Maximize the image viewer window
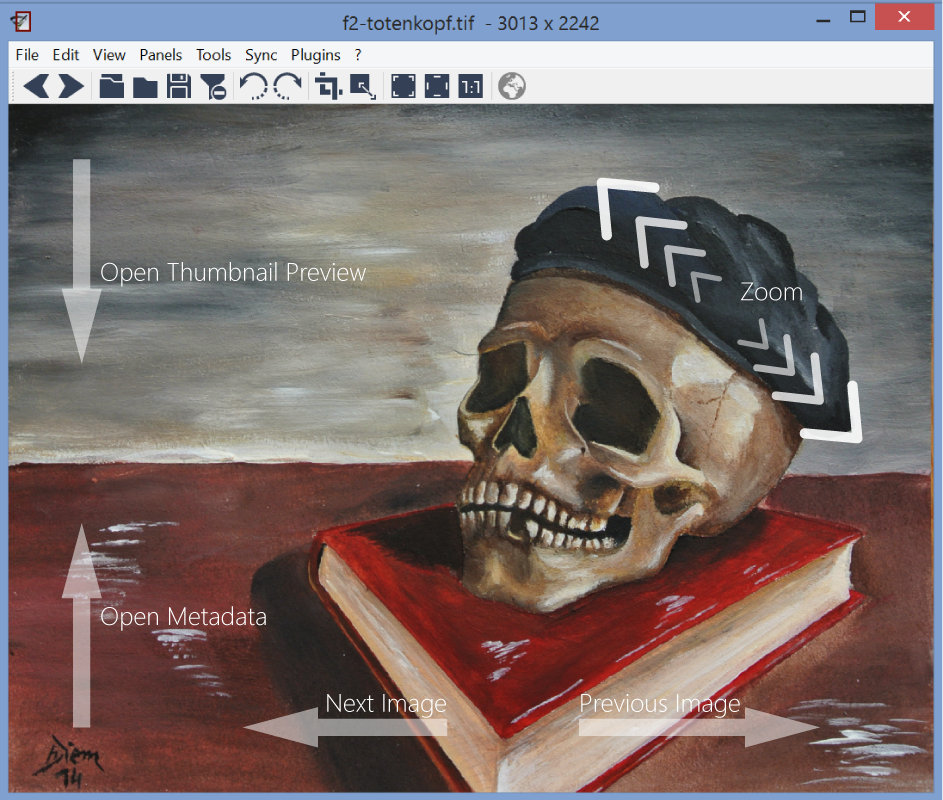 coord(858,17)
